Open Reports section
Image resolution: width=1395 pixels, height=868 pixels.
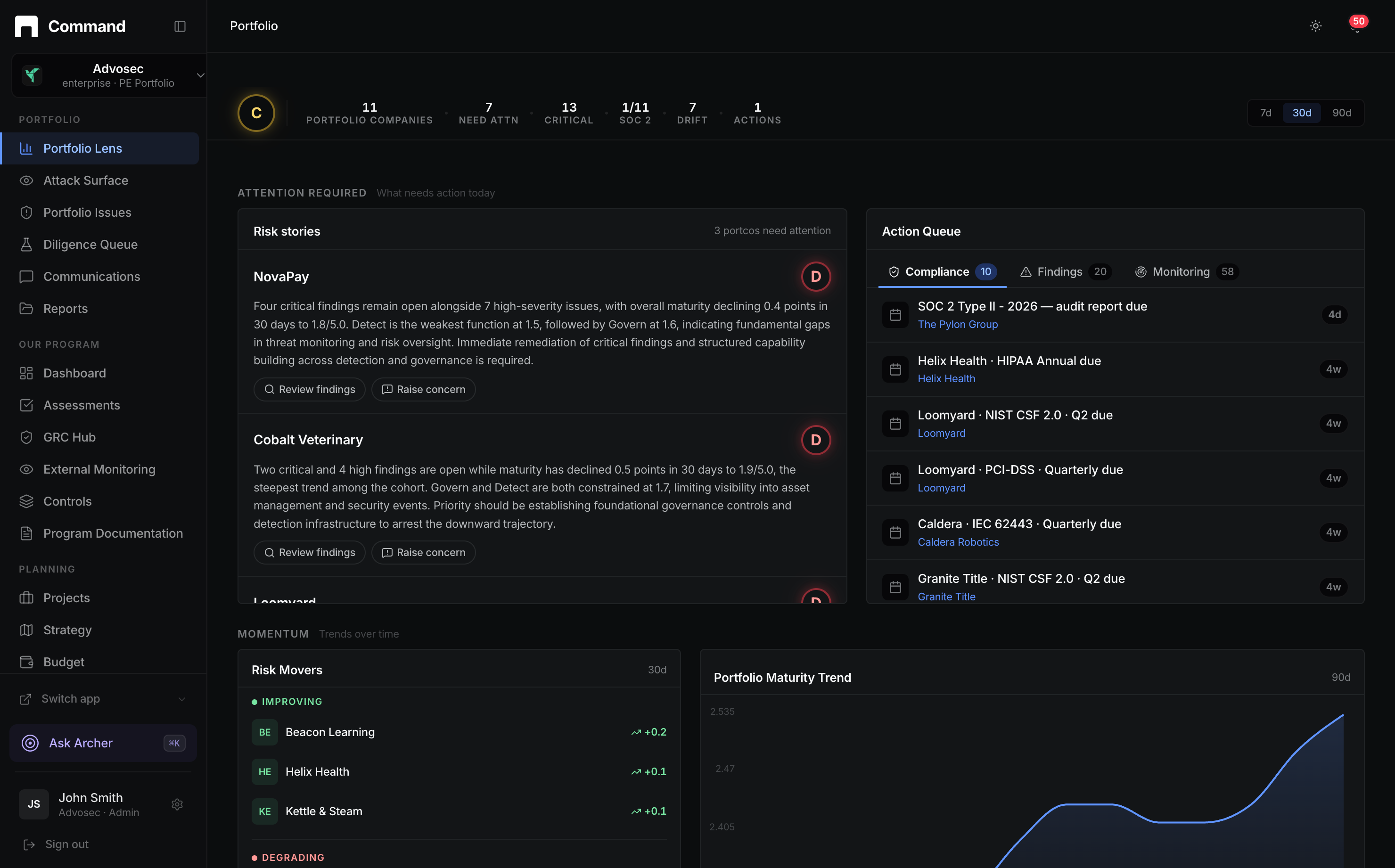[100, 309]
